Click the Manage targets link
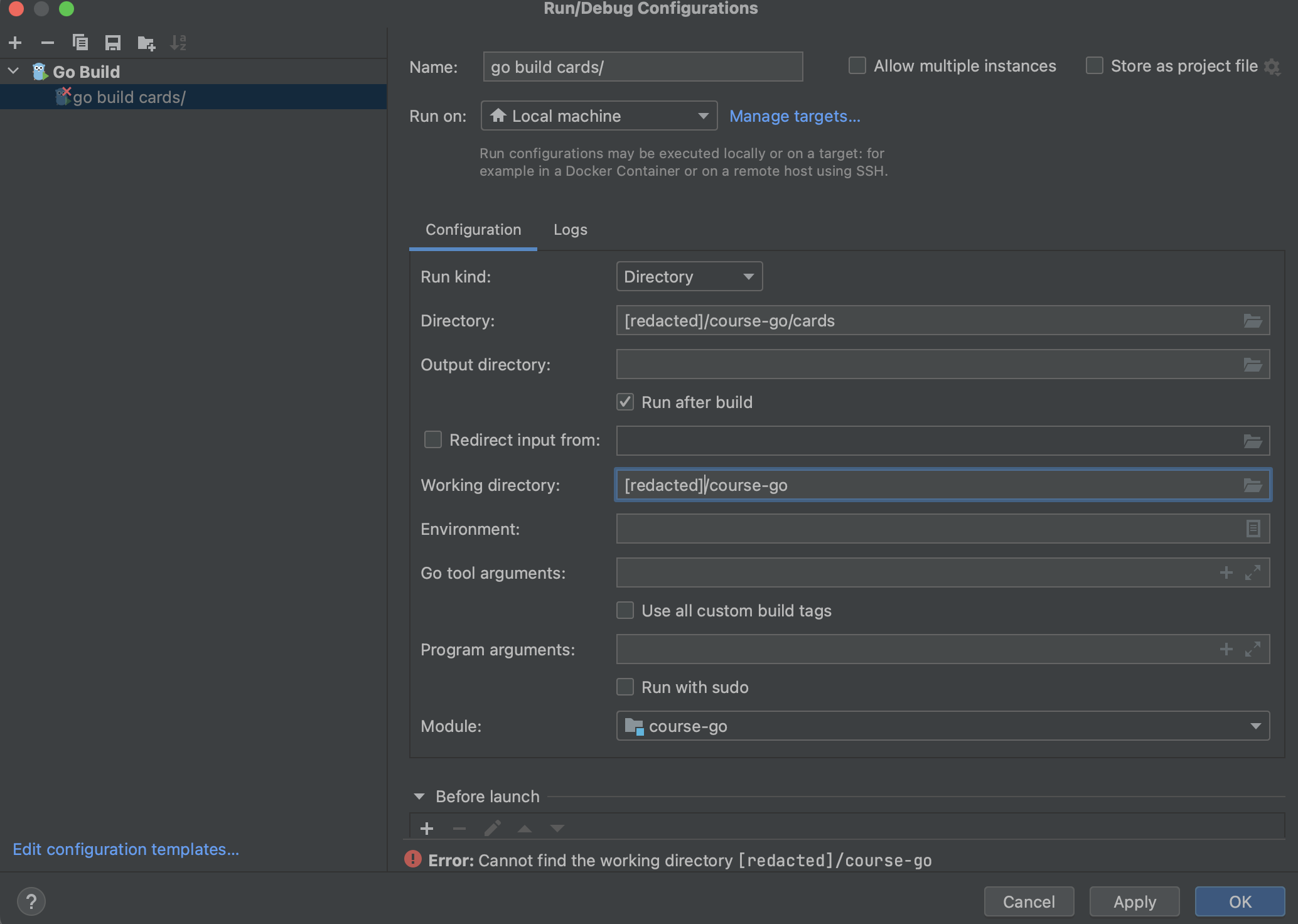This screenshot has height=924, width=1298. coord(796,115)
